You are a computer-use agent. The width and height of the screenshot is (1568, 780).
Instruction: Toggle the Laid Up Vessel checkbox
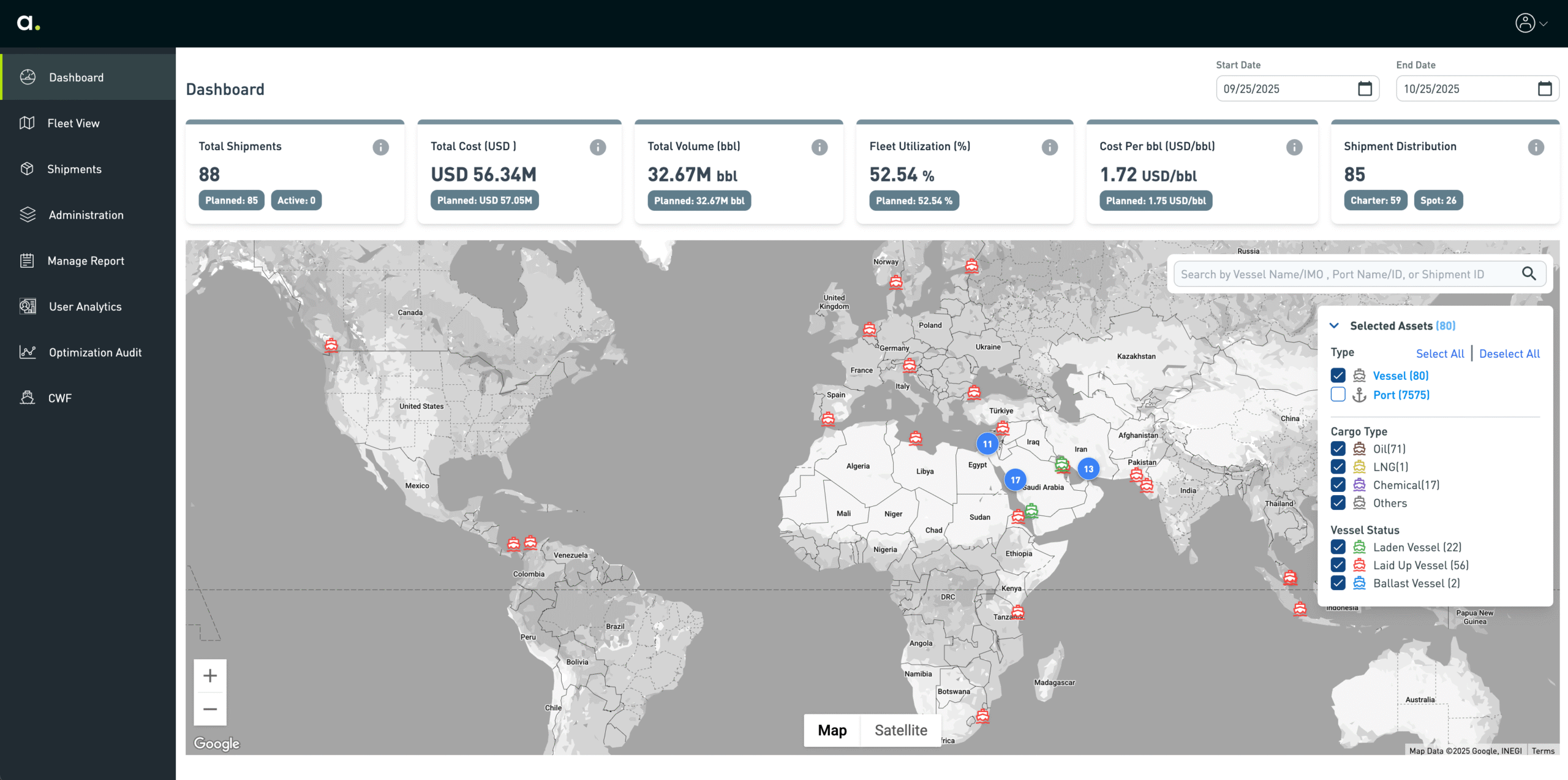[1338, 565]
